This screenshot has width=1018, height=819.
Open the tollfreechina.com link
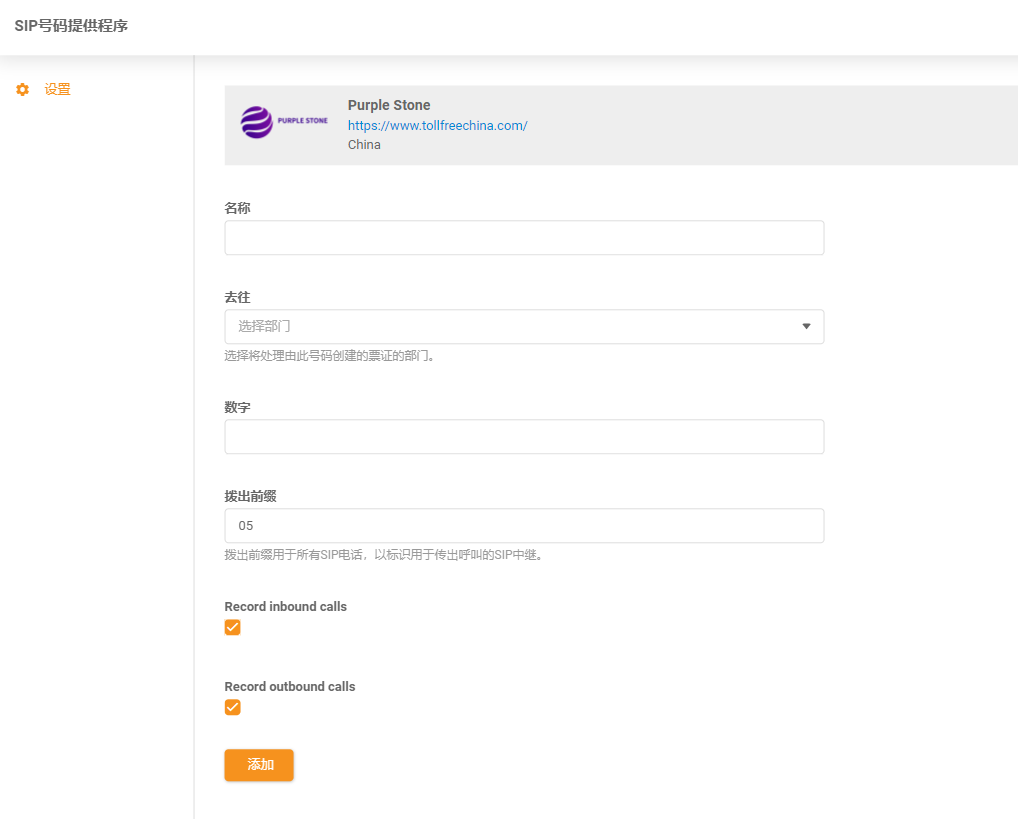click(437, 125)
